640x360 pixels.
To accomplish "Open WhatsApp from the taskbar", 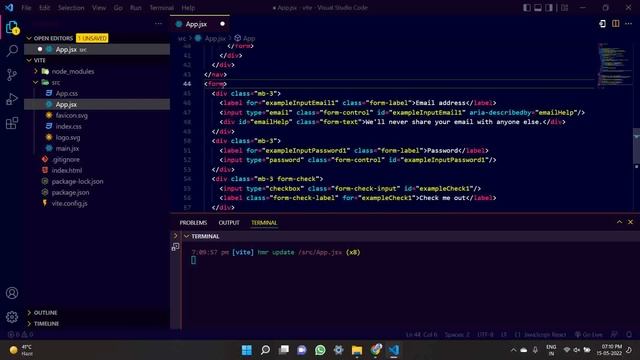I will [x=320, y=350].
